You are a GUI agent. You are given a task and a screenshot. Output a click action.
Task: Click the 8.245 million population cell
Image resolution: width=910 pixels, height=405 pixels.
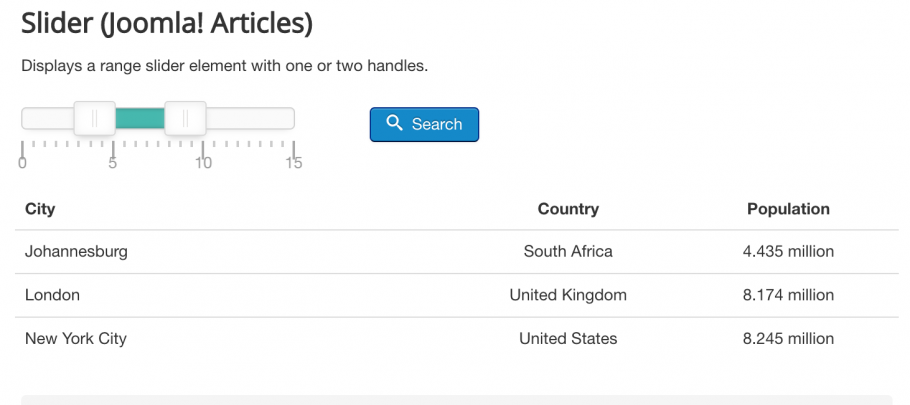pos(788,338)
